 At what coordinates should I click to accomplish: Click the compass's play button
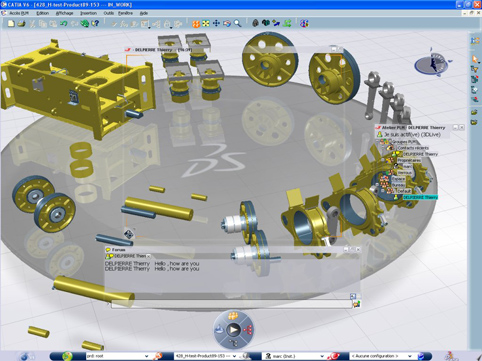coord(234,330)
